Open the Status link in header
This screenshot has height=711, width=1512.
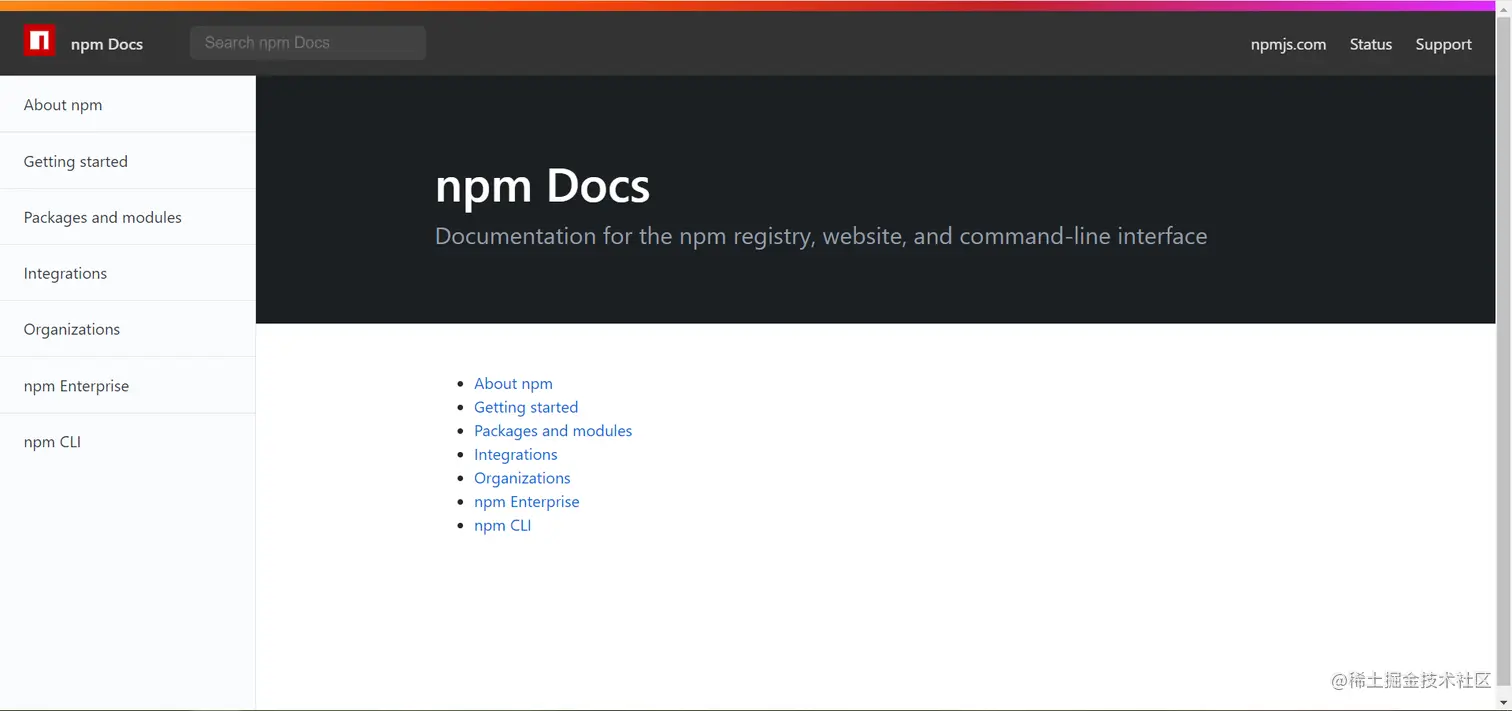point(1371,44)
